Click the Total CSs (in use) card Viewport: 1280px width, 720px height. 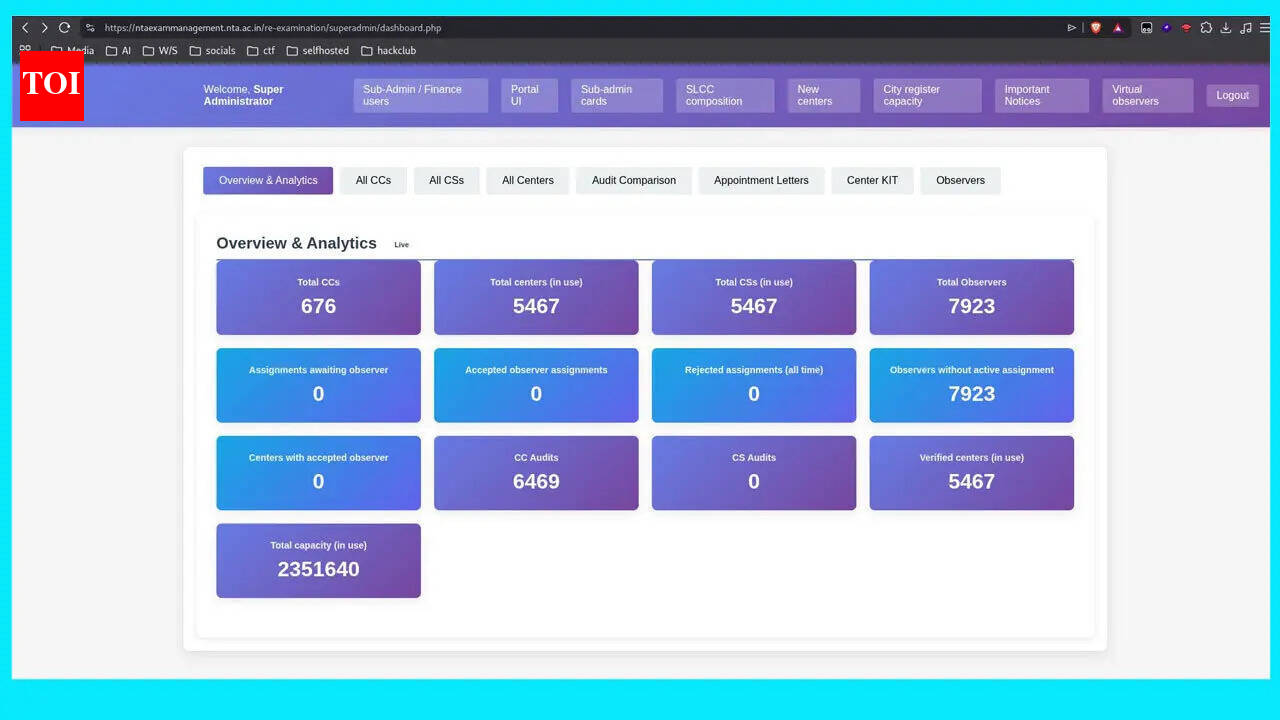(754, 297)
